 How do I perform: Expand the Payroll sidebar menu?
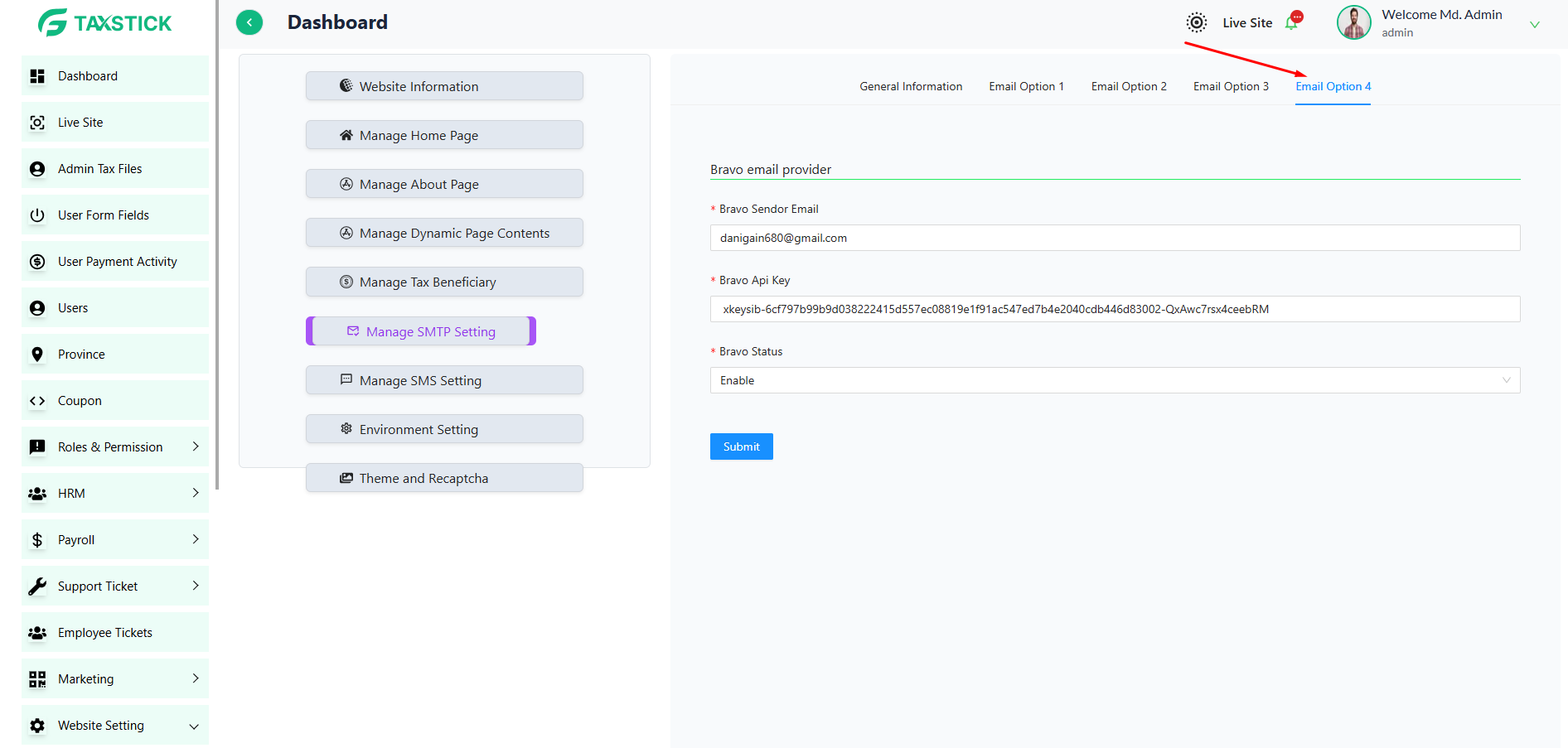(x=196, y=539)
